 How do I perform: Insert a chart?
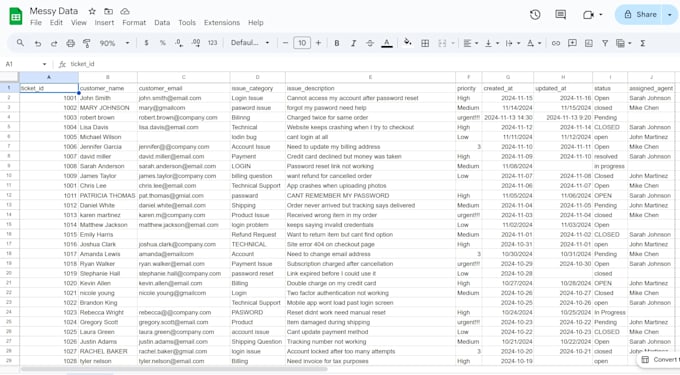click(588, 43)
